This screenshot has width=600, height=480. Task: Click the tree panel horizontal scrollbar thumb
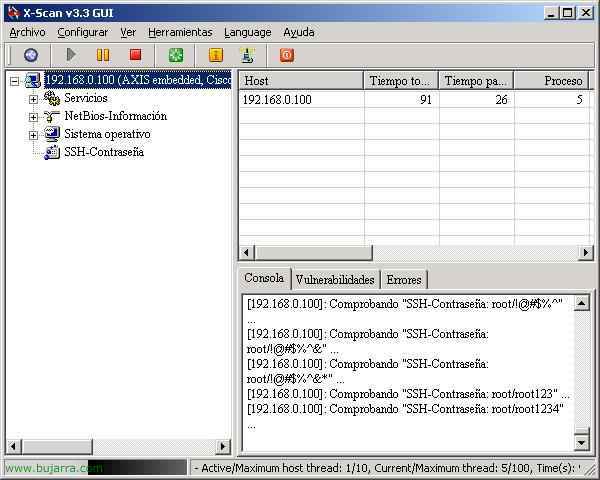[57, 446]
